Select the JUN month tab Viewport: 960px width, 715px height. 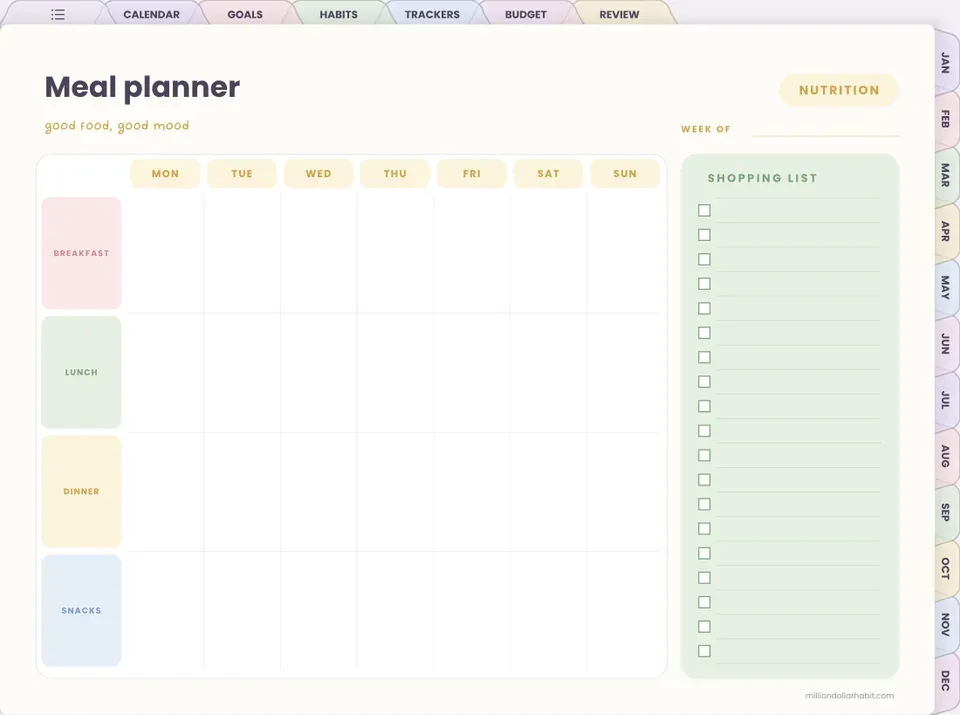[x=946, y=343]
